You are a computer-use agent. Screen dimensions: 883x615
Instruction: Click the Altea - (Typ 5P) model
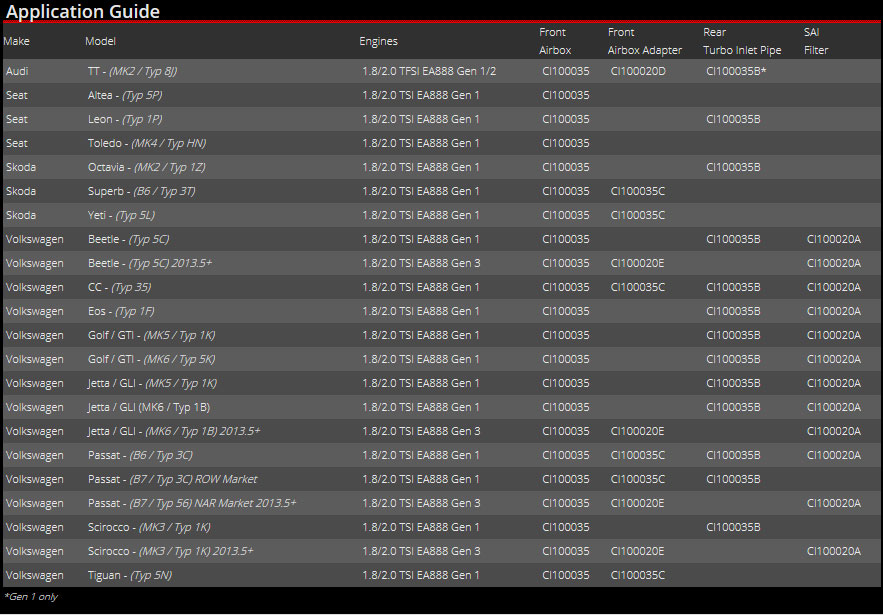(x=125, y=95)
